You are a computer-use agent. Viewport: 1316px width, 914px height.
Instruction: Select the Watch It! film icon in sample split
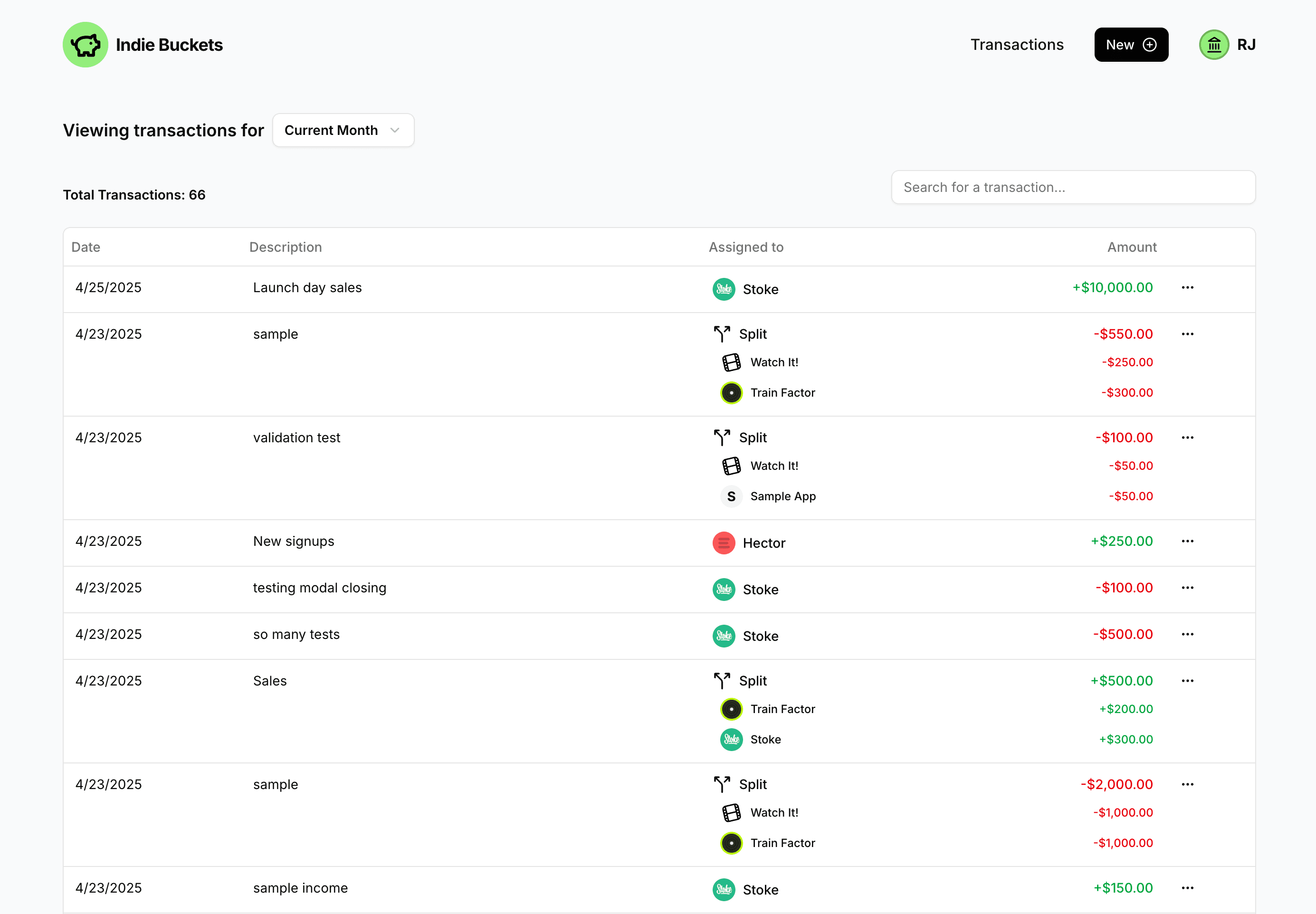point(731,362)
